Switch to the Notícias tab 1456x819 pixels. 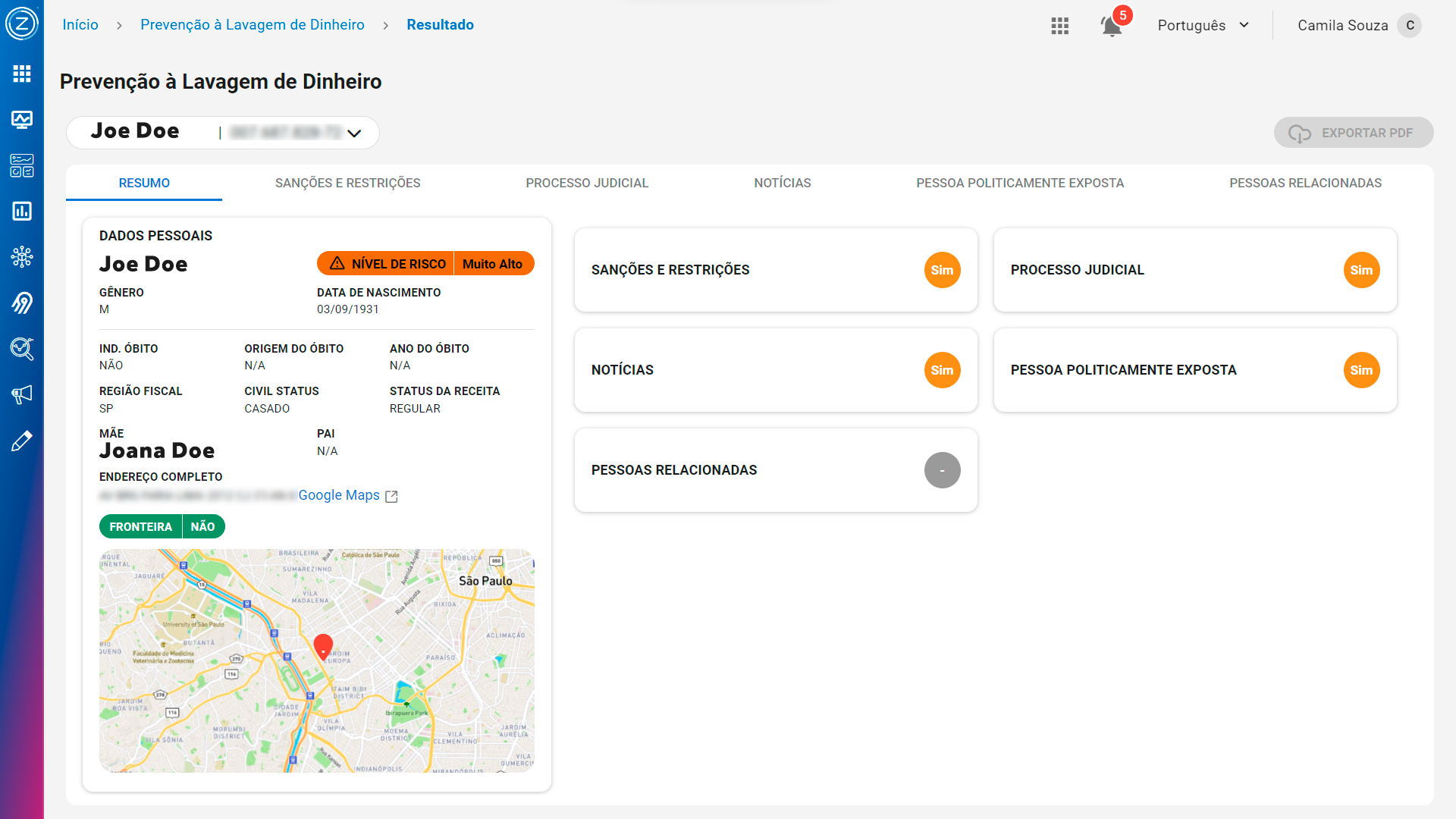tap(782, 183)
